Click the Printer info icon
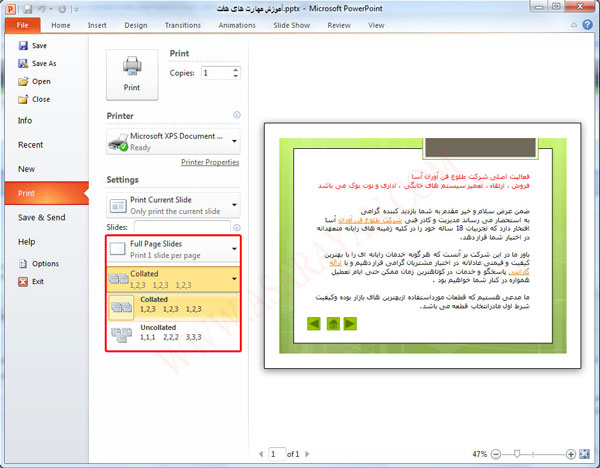Image resolution: width=600 pixels, height=468 pixels. [236, 115]
